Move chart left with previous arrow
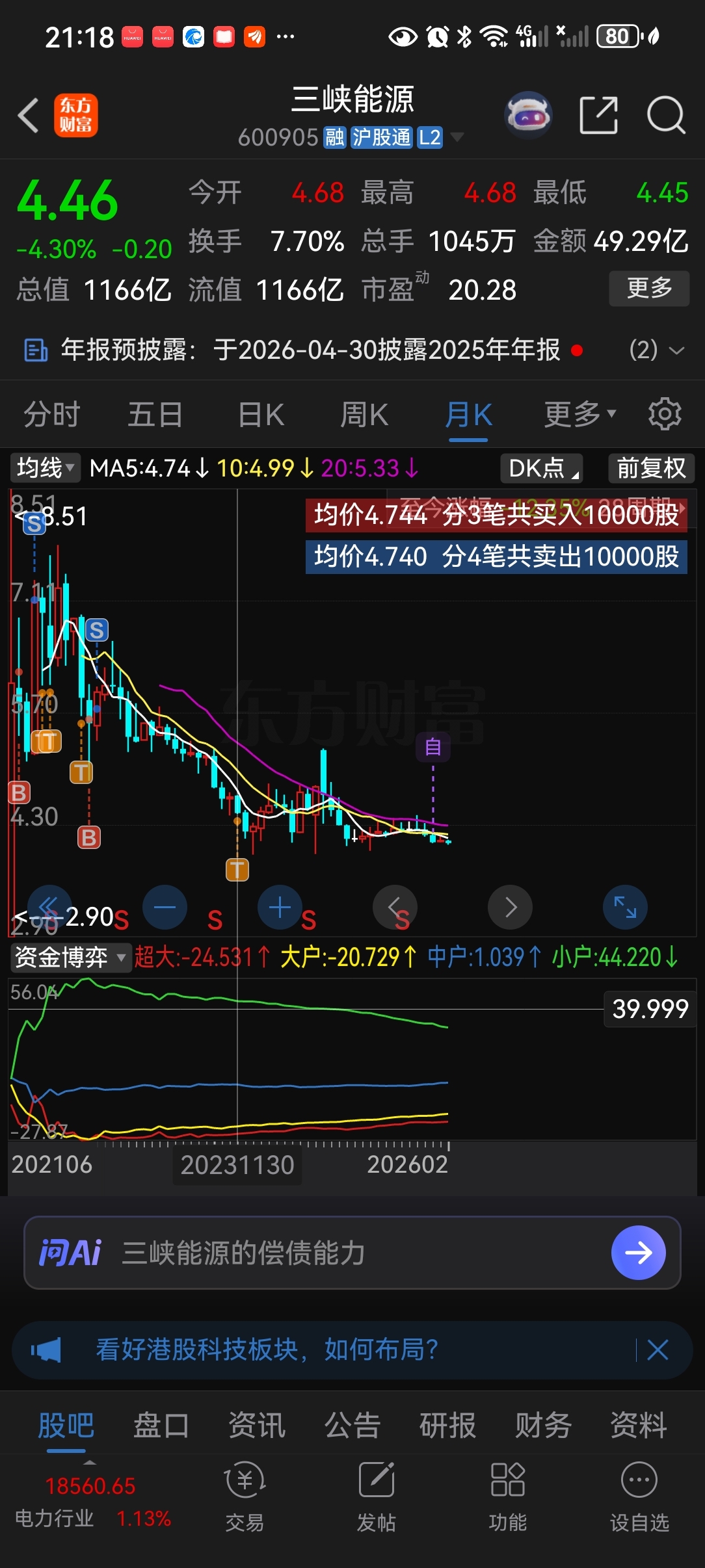The width and height of the screenshot is (705, 1568). (395, 907)
